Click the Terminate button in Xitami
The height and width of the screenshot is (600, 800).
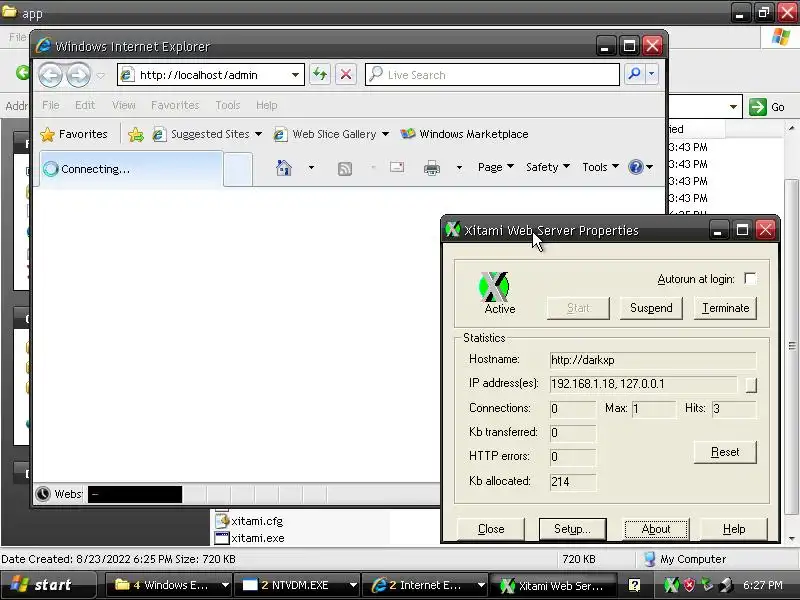point(725,308)
